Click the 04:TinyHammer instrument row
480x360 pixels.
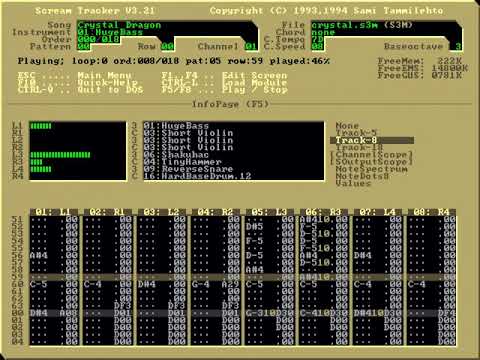click(234, 162)
